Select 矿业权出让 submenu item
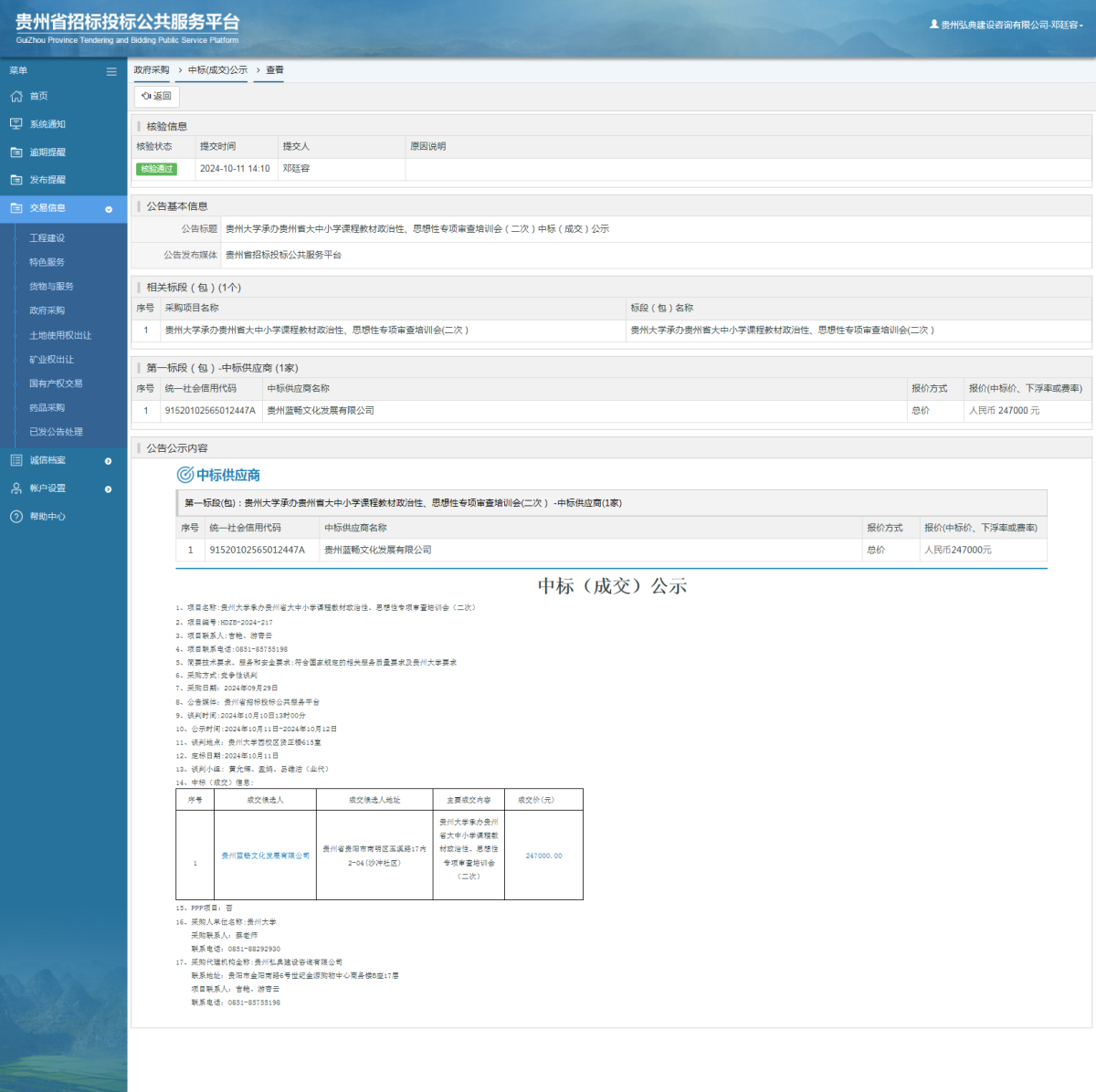 point(51,360)
